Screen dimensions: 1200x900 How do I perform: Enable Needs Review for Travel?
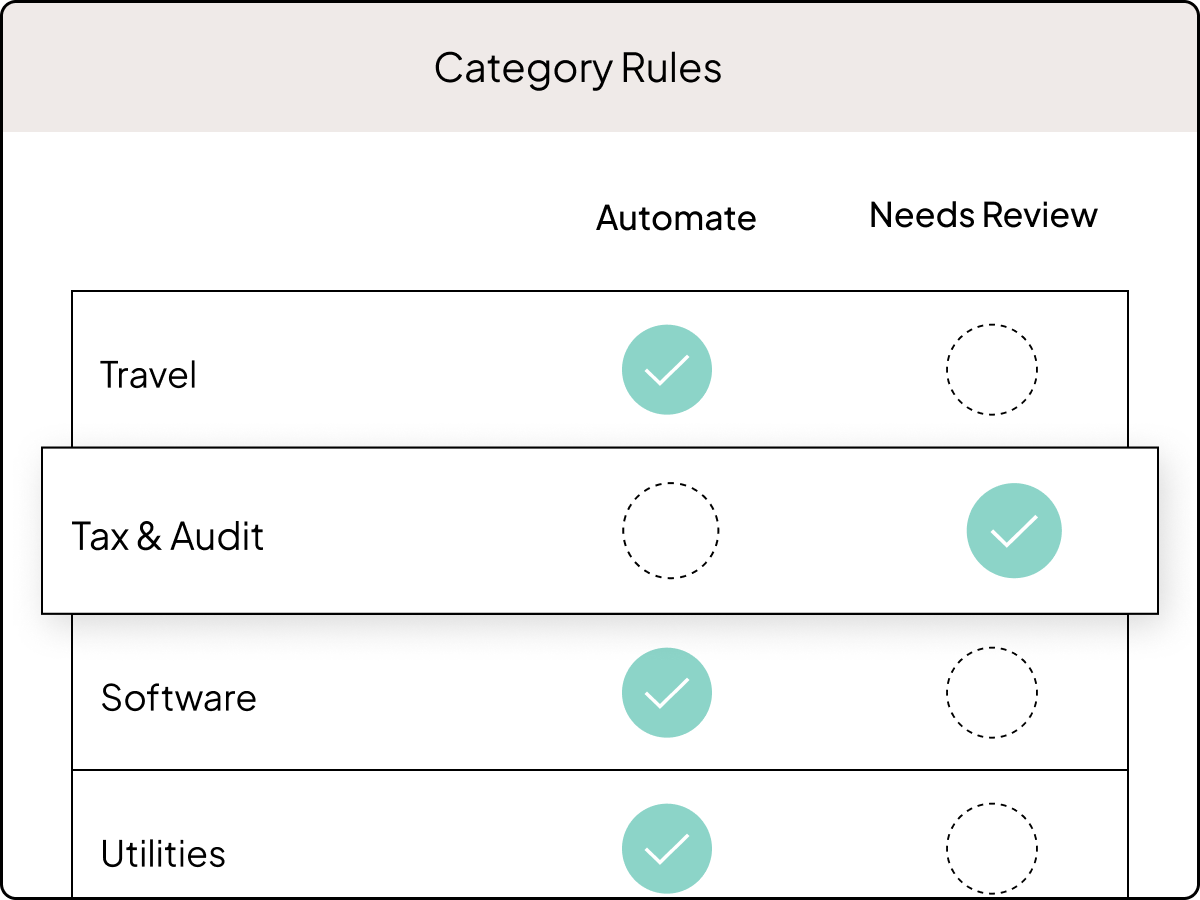(992, 370)
